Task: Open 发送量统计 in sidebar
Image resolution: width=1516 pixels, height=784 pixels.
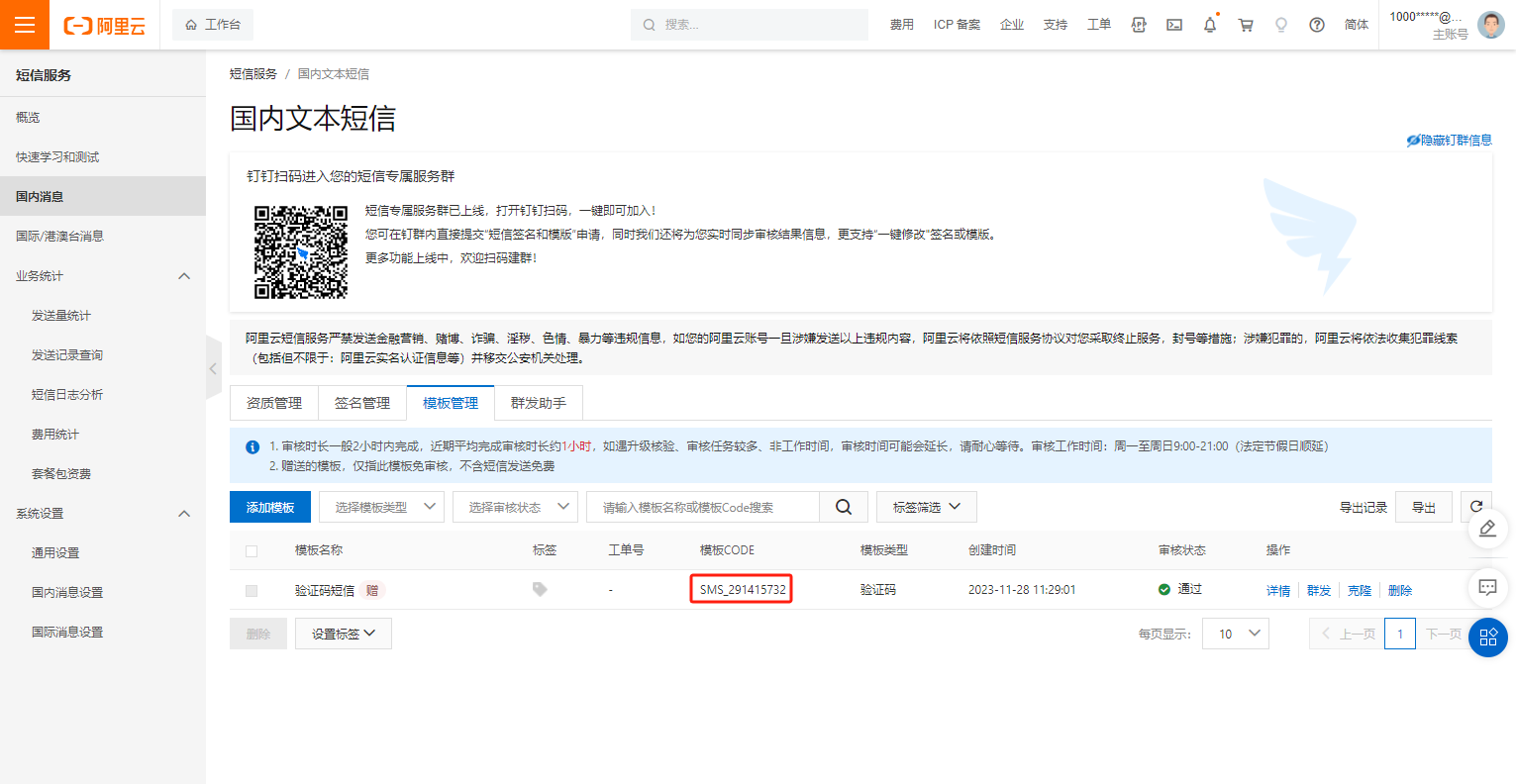Action: (x=61, y=316)
